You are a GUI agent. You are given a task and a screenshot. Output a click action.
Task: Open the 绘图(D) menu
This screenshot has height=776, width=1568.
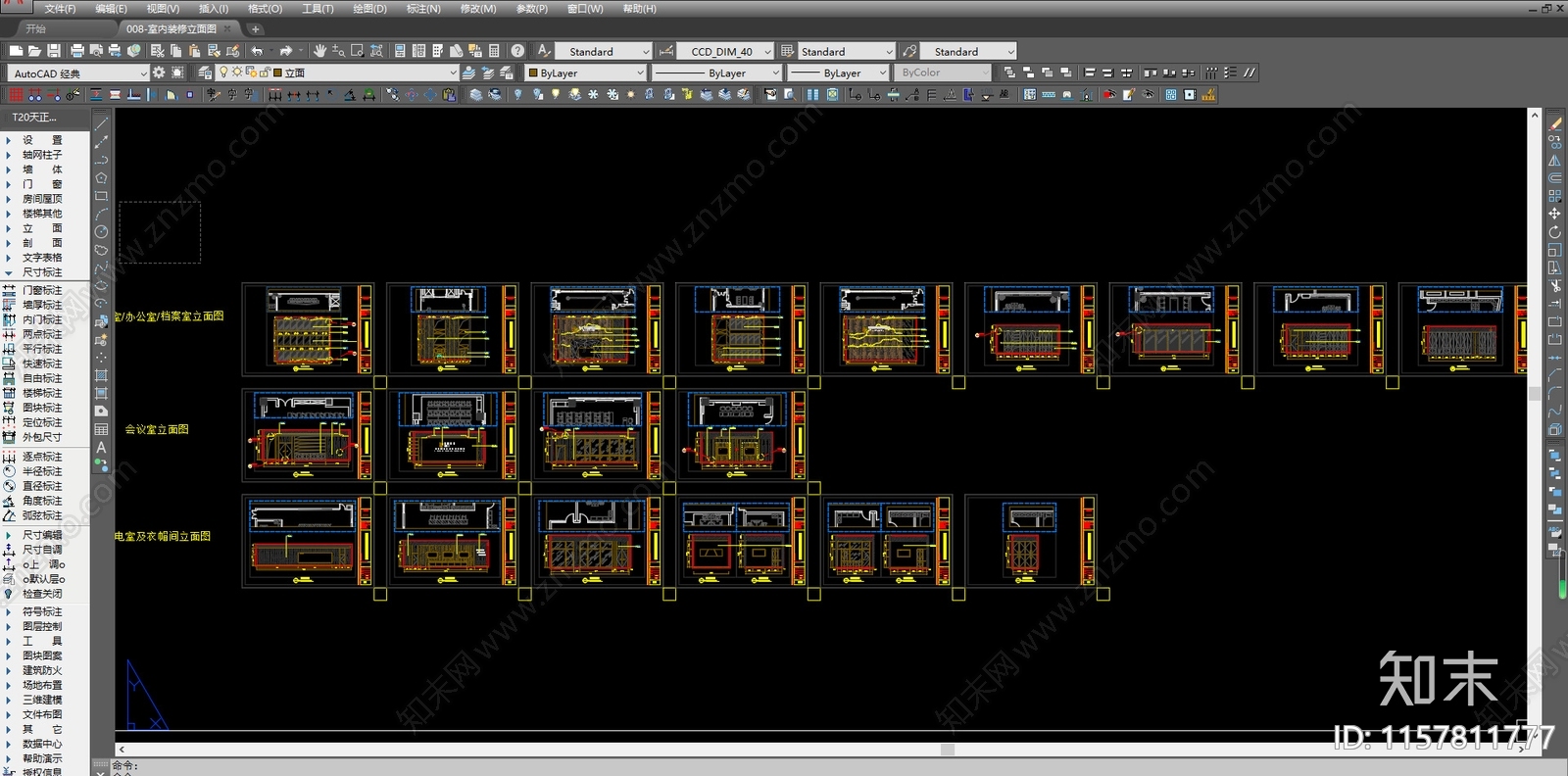[369, 9]
